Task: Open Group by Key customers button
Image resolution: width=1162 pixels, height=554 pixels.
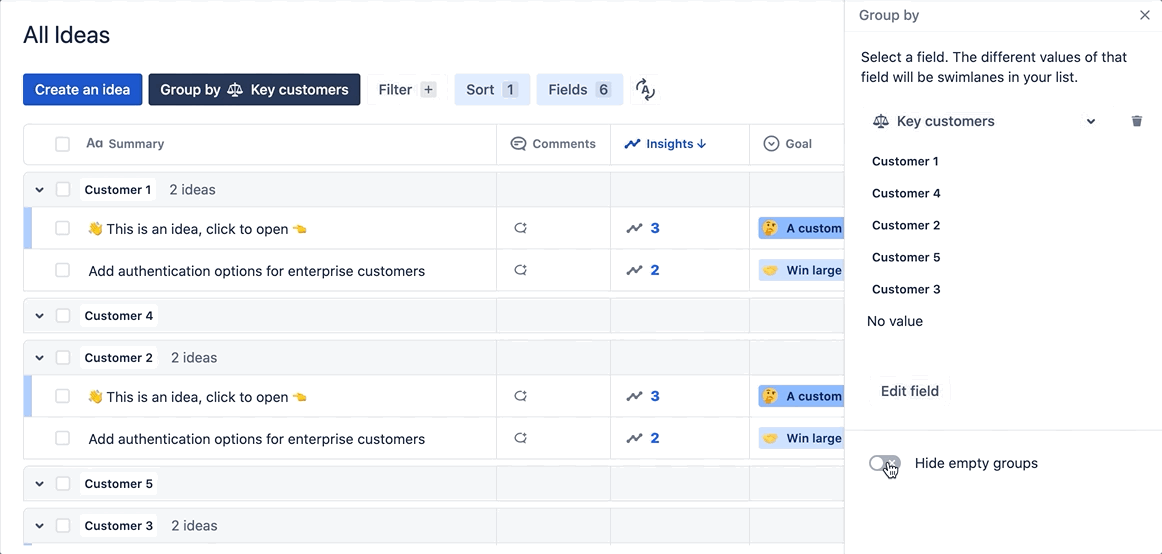Action: (x=254, y=90)
